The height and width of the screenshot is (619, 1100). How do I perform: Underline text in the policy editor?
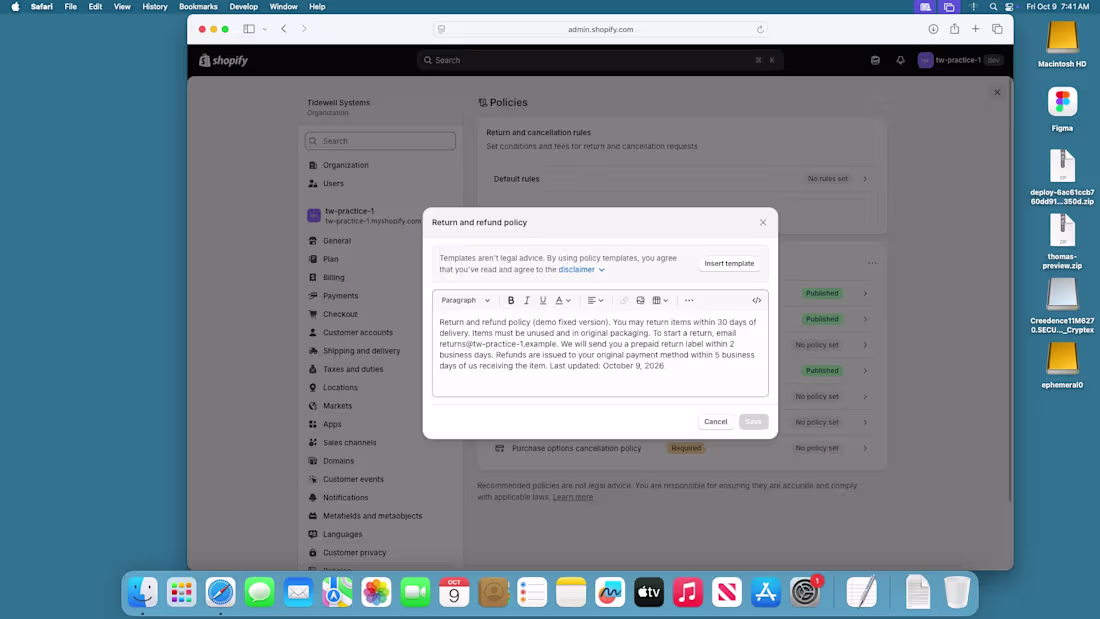coord(542,300)
